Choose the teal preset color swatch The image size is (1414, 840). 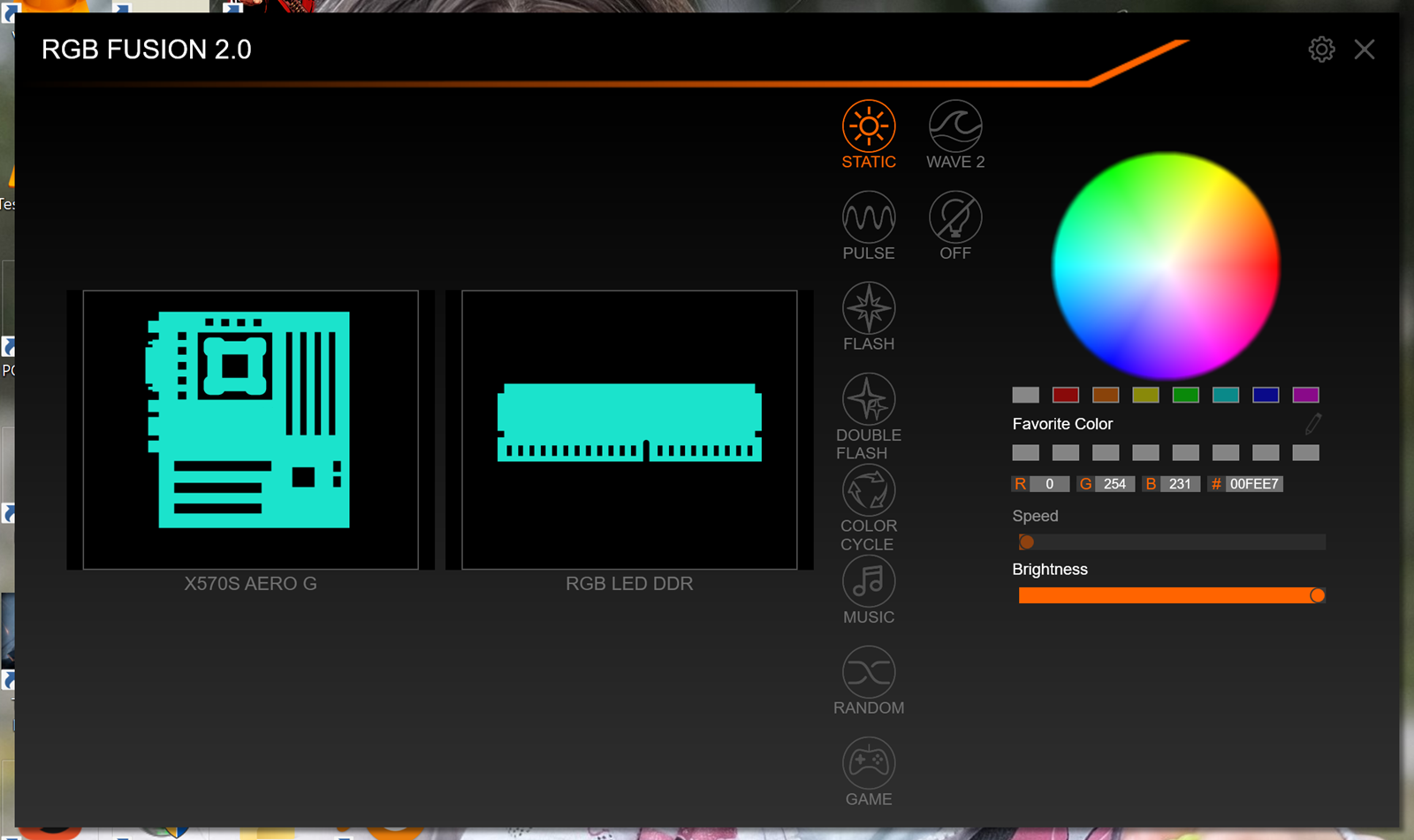click(x=1226, y=395)
